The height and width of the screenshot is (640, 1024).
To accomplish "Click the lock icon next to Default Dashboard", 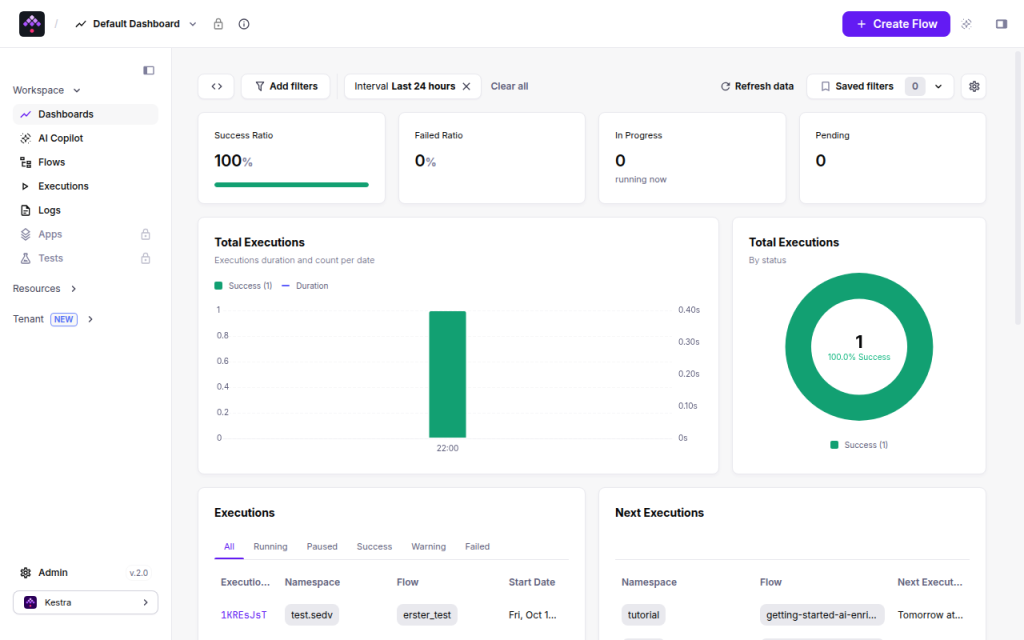I will 218,24.
